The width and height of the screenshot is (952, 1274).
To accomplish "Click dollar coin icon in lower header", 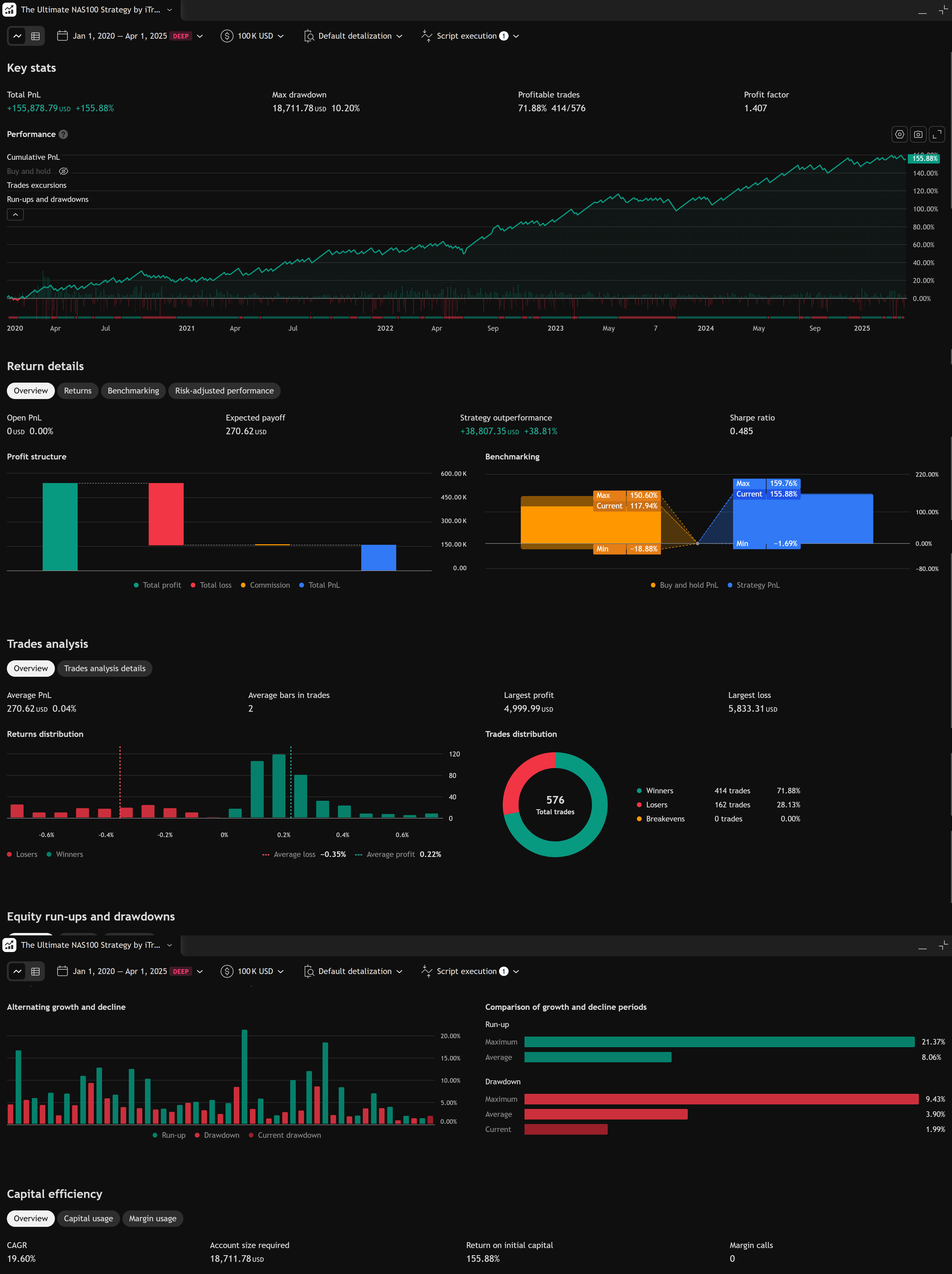I will coord(227,971).
